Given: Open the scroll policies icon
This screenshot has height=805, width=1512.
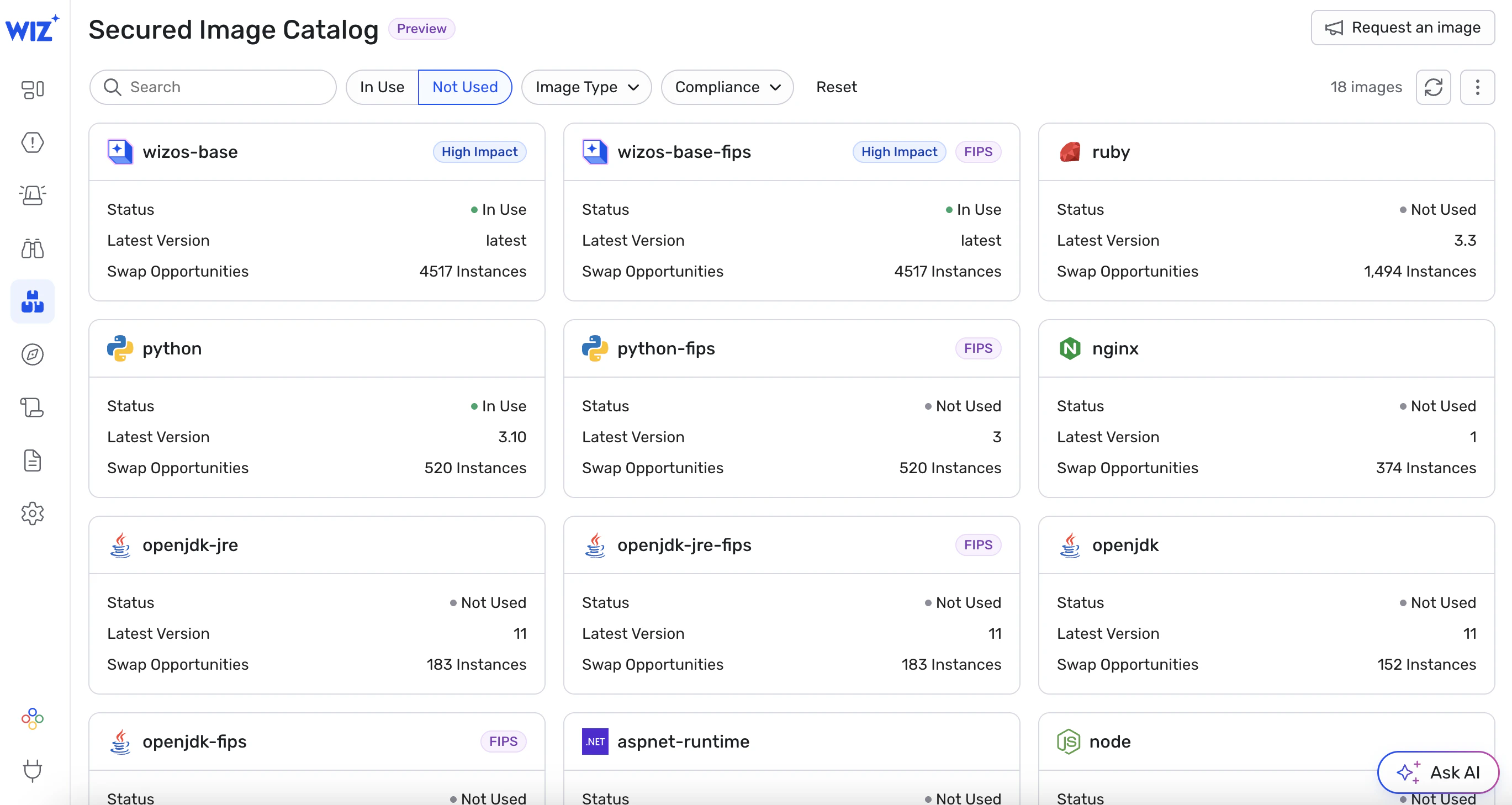Looking at the screenshot, I should pos(32,407).
